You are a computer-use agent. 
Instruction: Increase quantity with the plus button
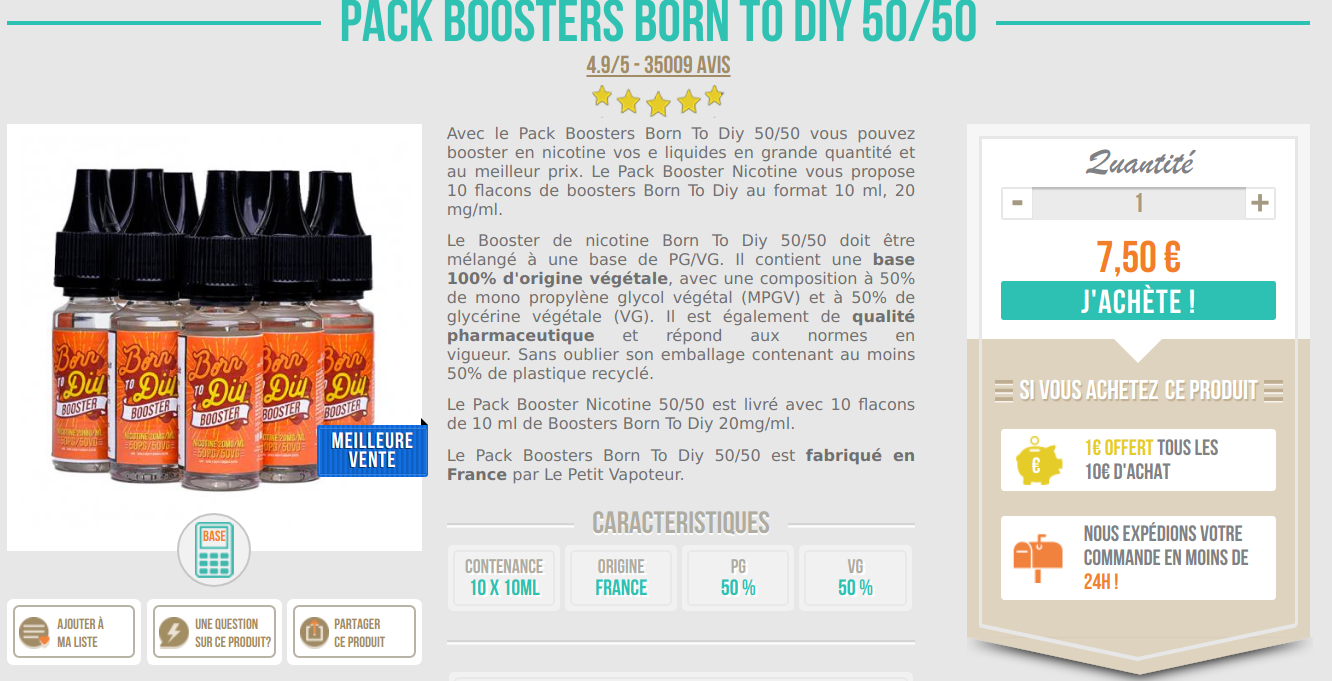coord(1259,203)
